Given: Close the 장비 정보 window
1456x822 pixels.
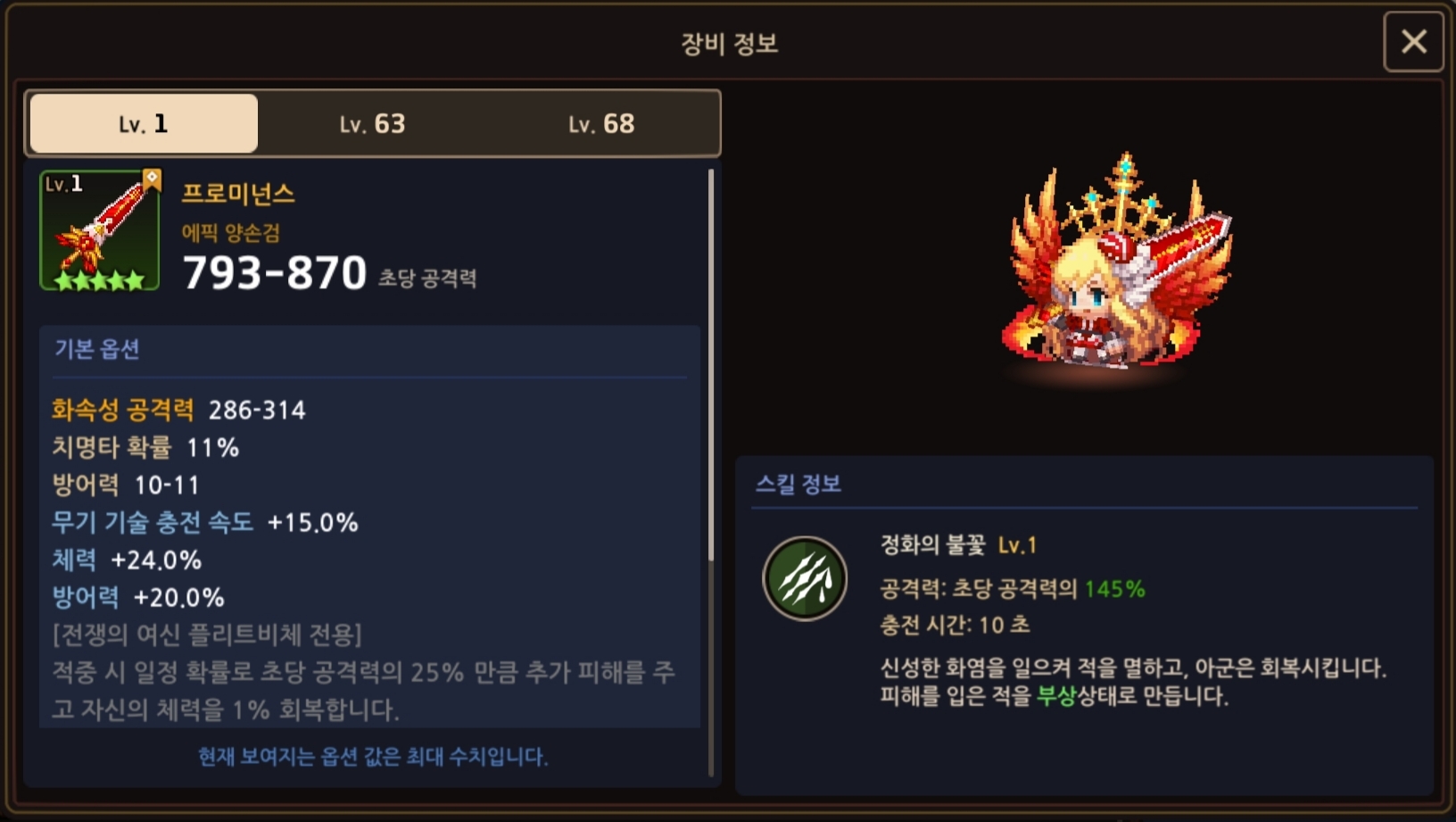Looking at the screenshot, I should click(x=1413, y=42).
